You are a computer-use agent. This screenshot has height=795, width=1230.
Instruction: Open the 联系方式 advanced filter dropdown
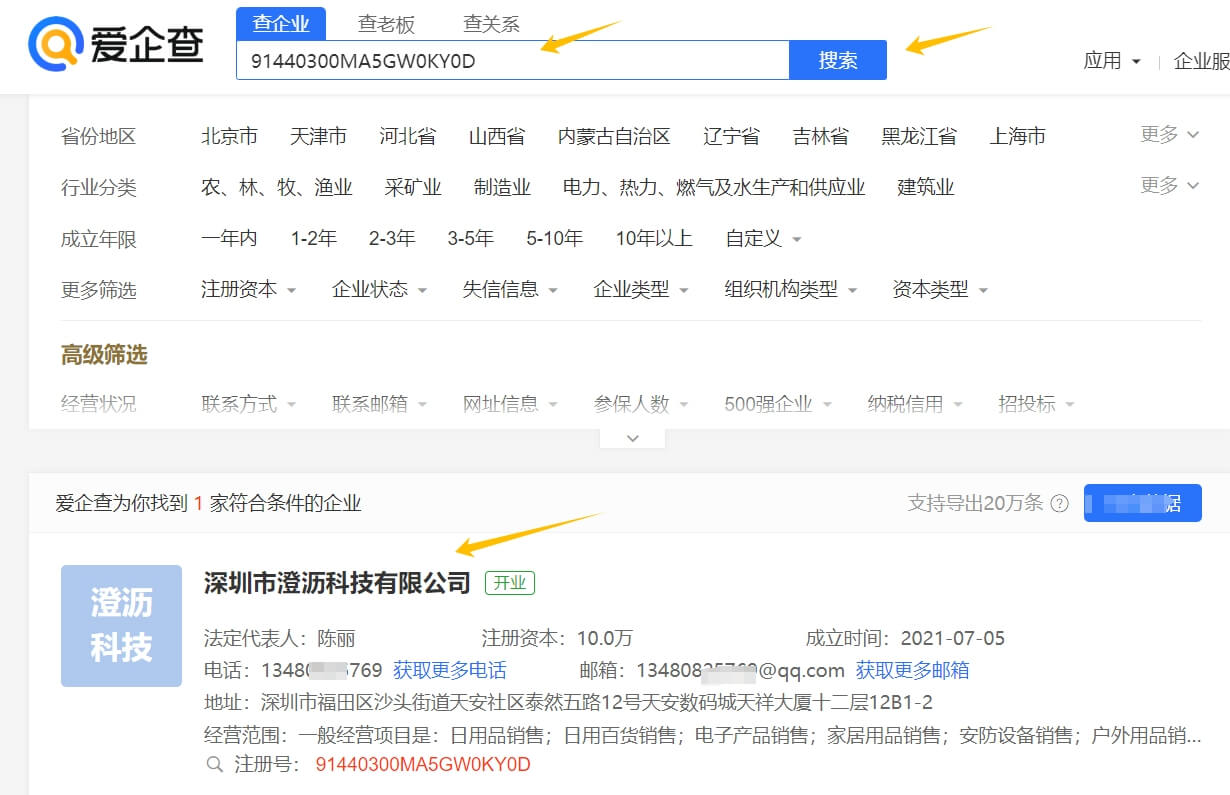tap(249, 404)
